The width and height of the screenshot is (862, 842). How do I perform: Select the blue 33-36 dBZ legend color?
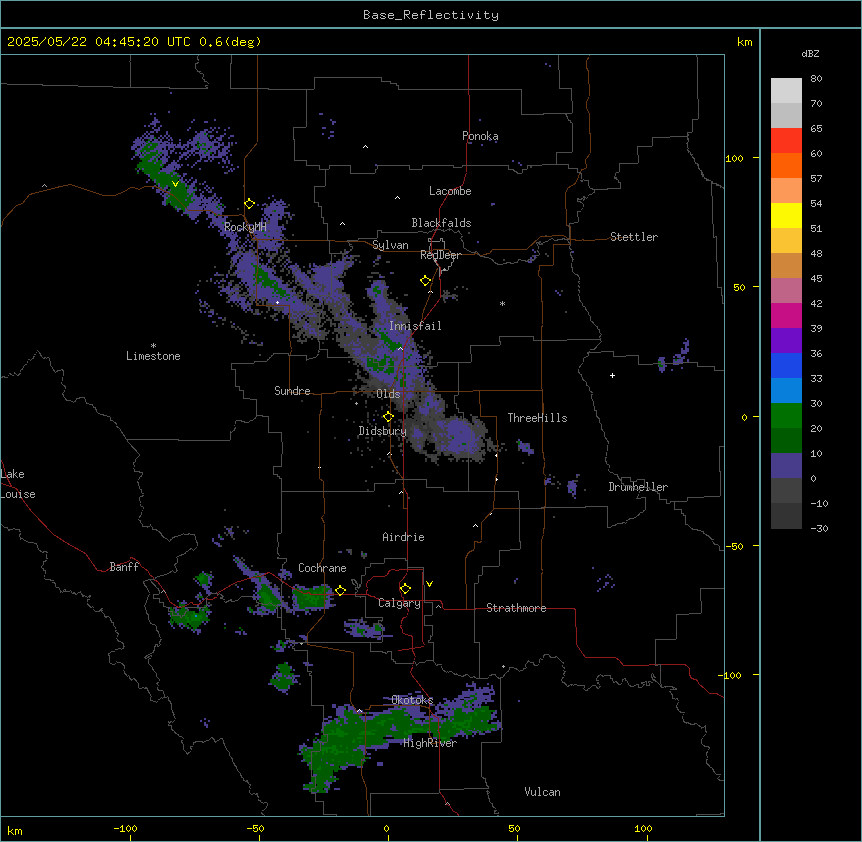[x=786, y=365]
